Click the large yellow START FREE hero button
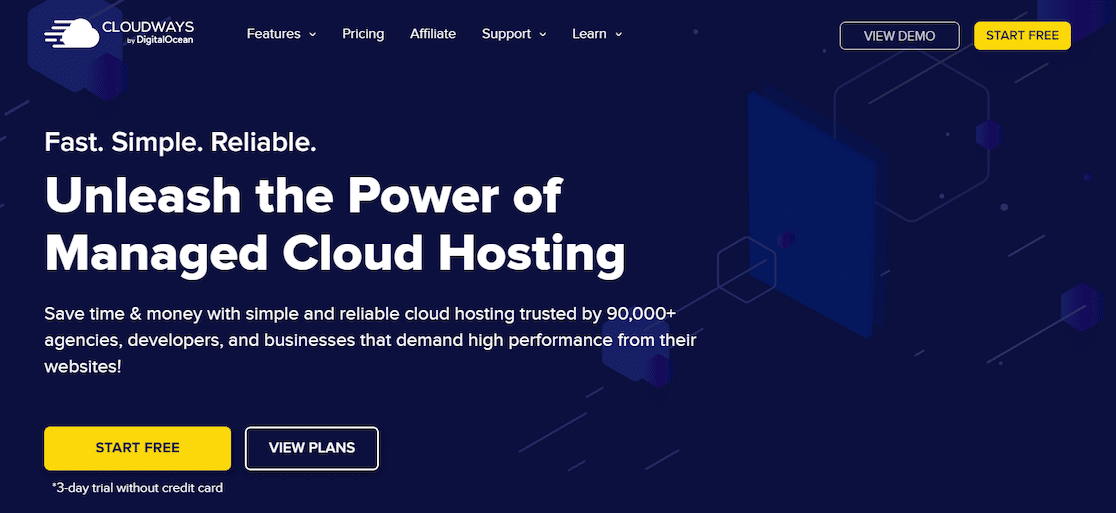This screenshot has height=513, width=1116. [x=137, y=448]
